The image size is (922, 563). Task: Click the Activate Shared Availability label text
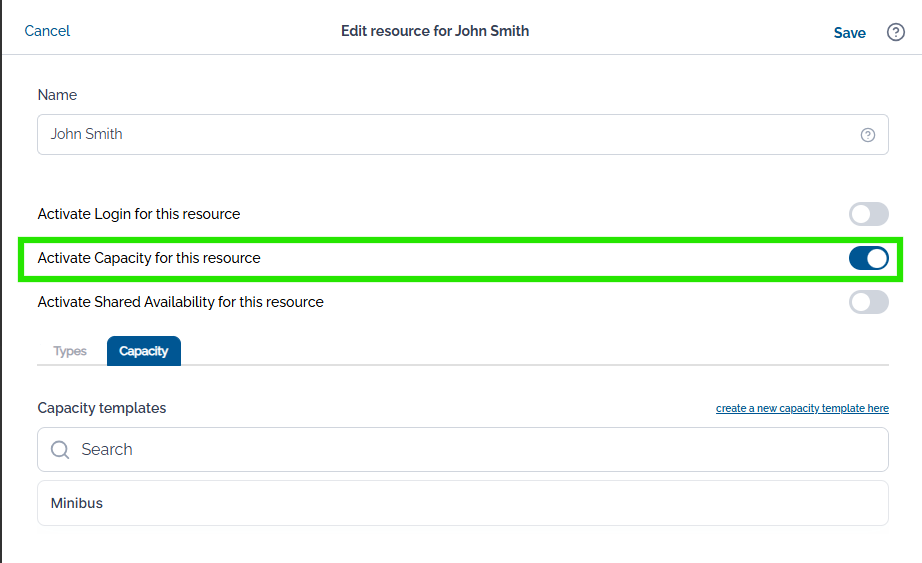point(181,302)
